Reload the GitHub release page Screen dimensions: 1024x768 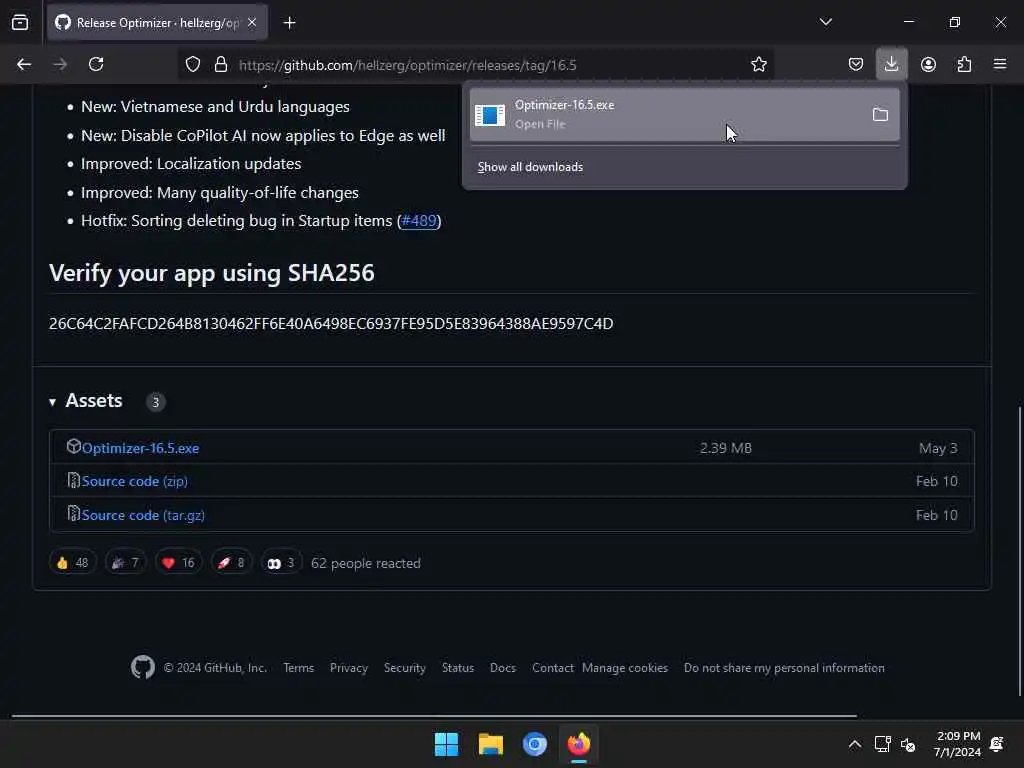[x=96, y=64]
